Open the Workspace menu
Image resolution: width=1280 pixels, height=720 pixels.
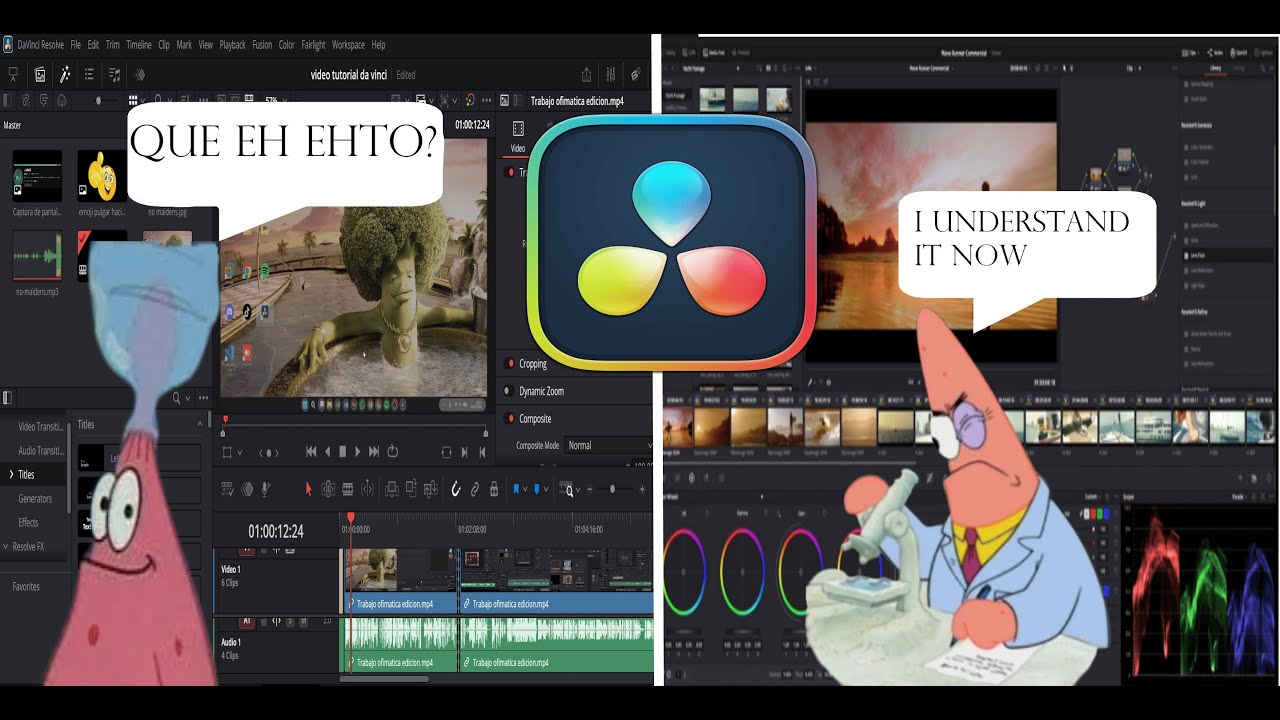click(348, 45)
